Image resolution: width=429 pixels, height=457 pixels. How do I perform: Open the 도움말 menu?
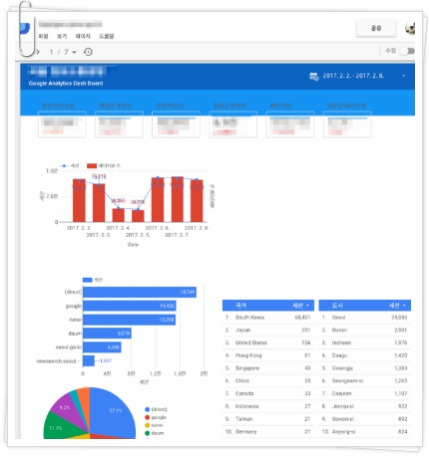(x=107, y=36)
